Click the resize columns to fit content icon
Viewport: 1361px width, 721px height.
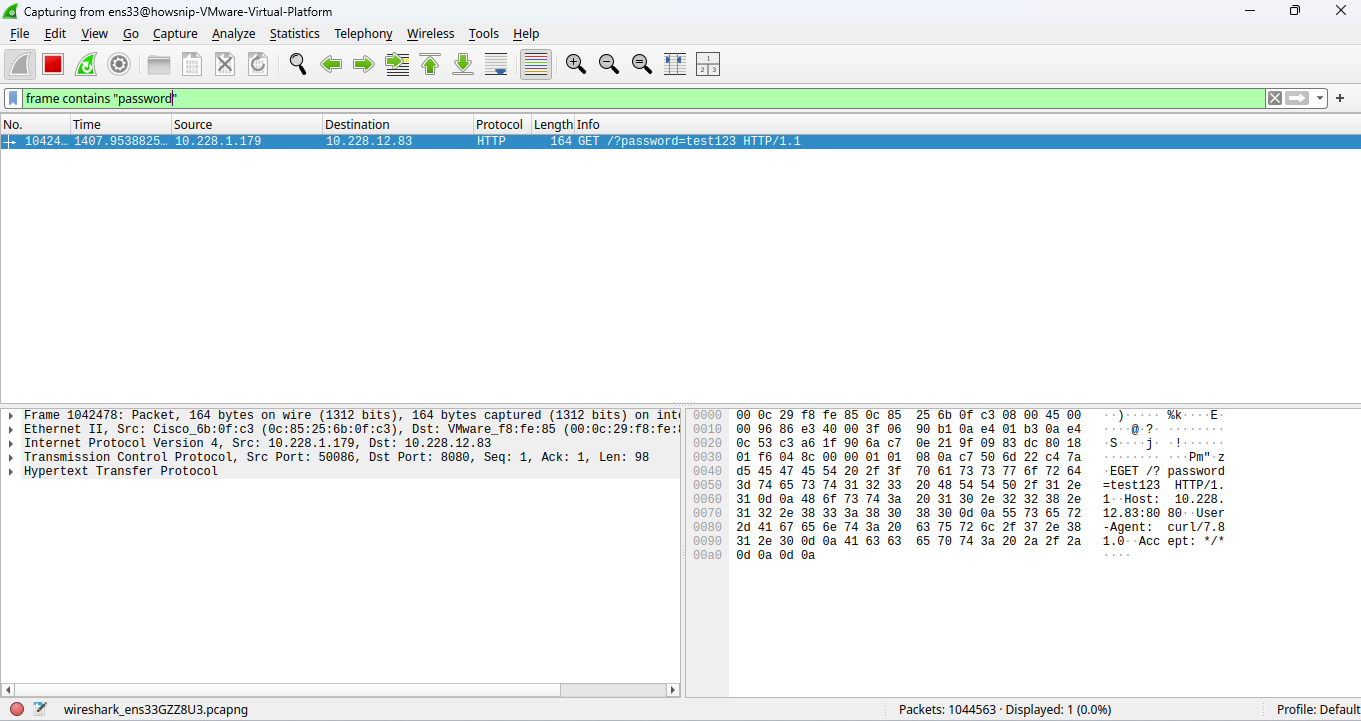675,65
